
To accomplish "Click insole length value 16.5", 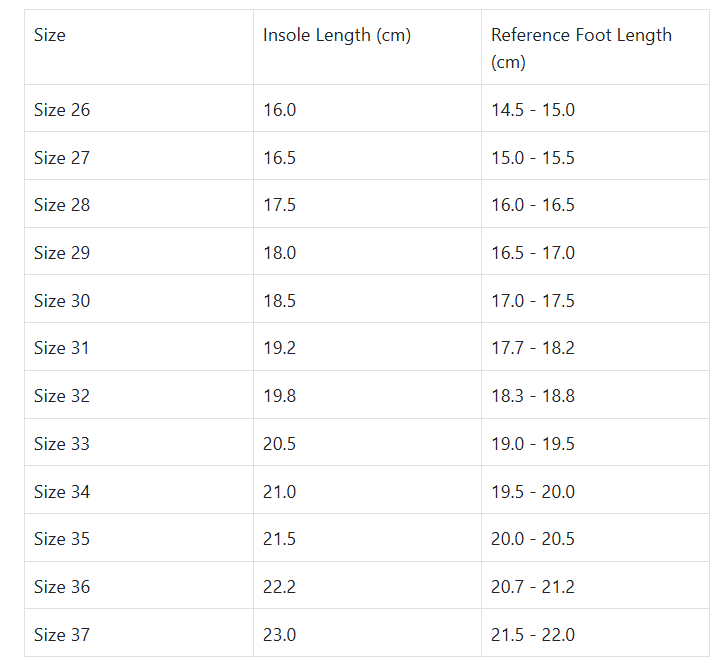I will click(x=280, y=158).
